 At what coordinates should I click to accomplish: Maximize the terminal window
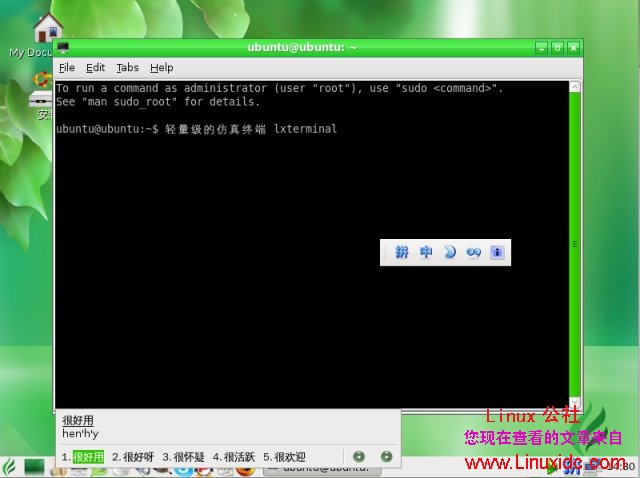(x=557, y=48)
